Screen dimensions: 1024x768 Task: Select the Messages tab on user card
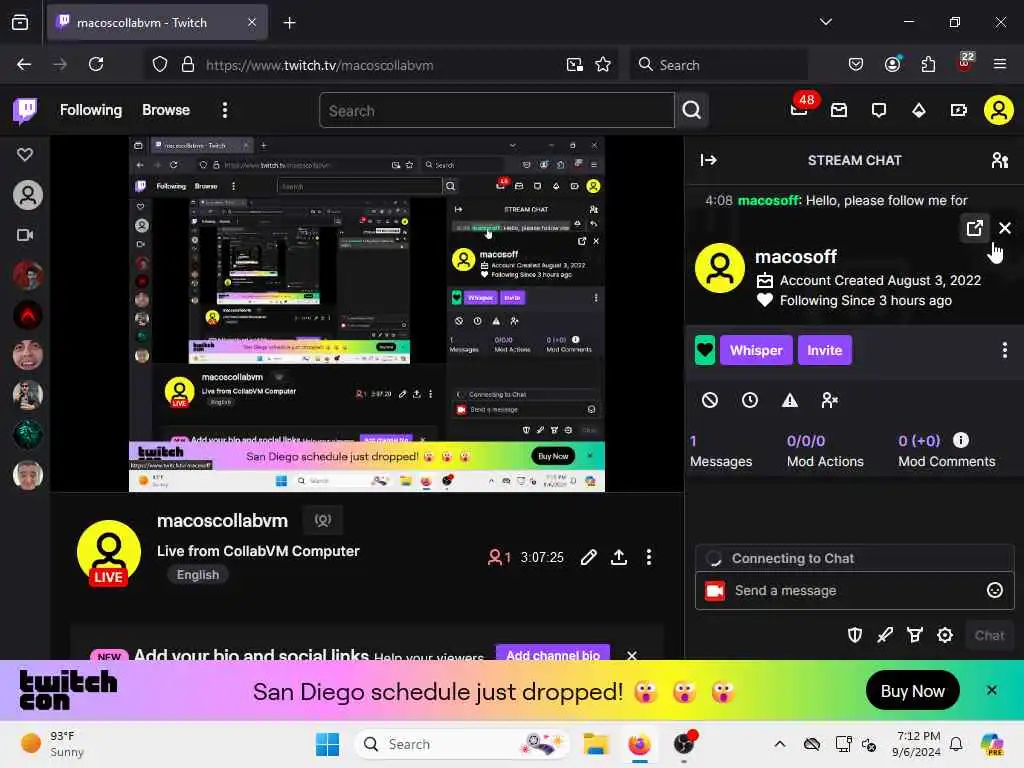tap(721, 451)
